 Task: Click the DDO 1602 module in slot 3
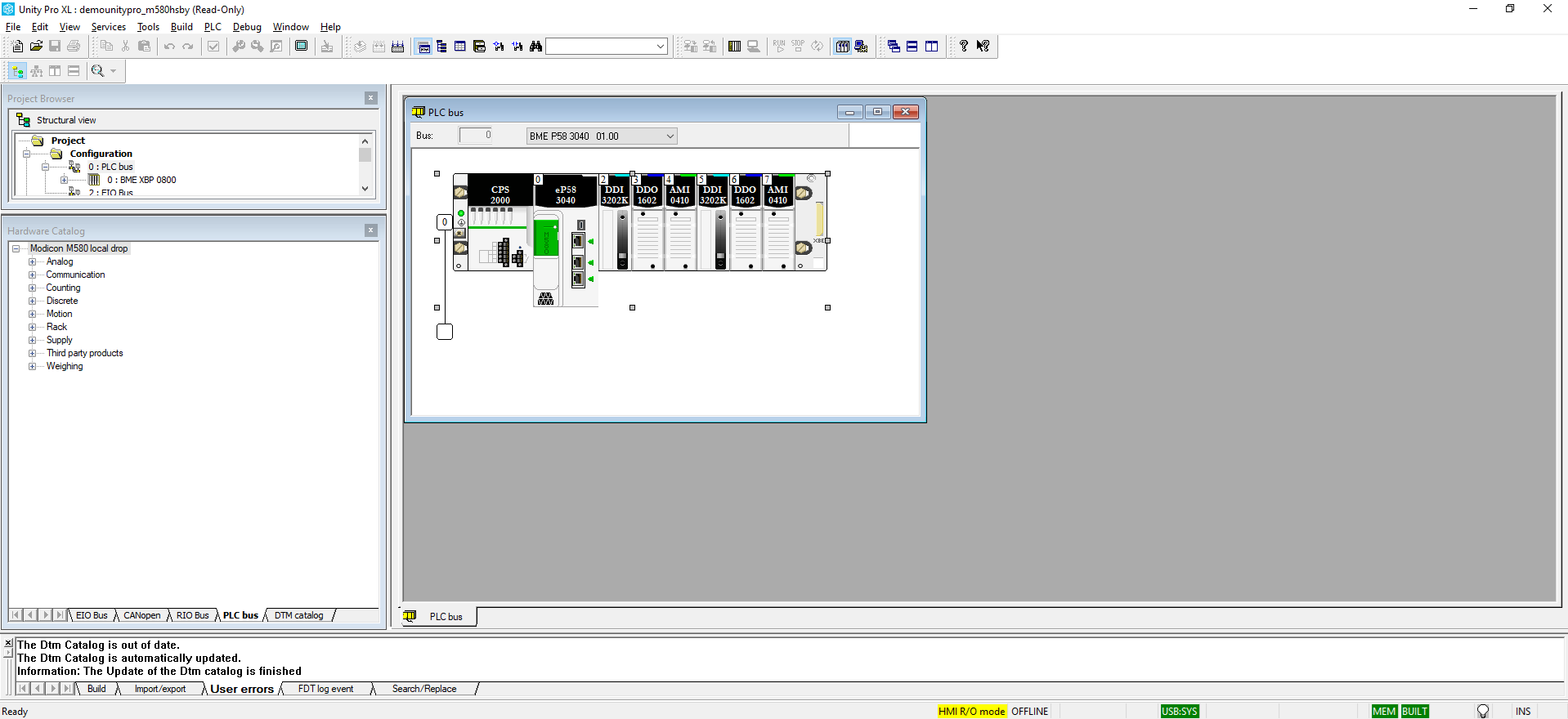pyautogui.click(x=647, y=222)
